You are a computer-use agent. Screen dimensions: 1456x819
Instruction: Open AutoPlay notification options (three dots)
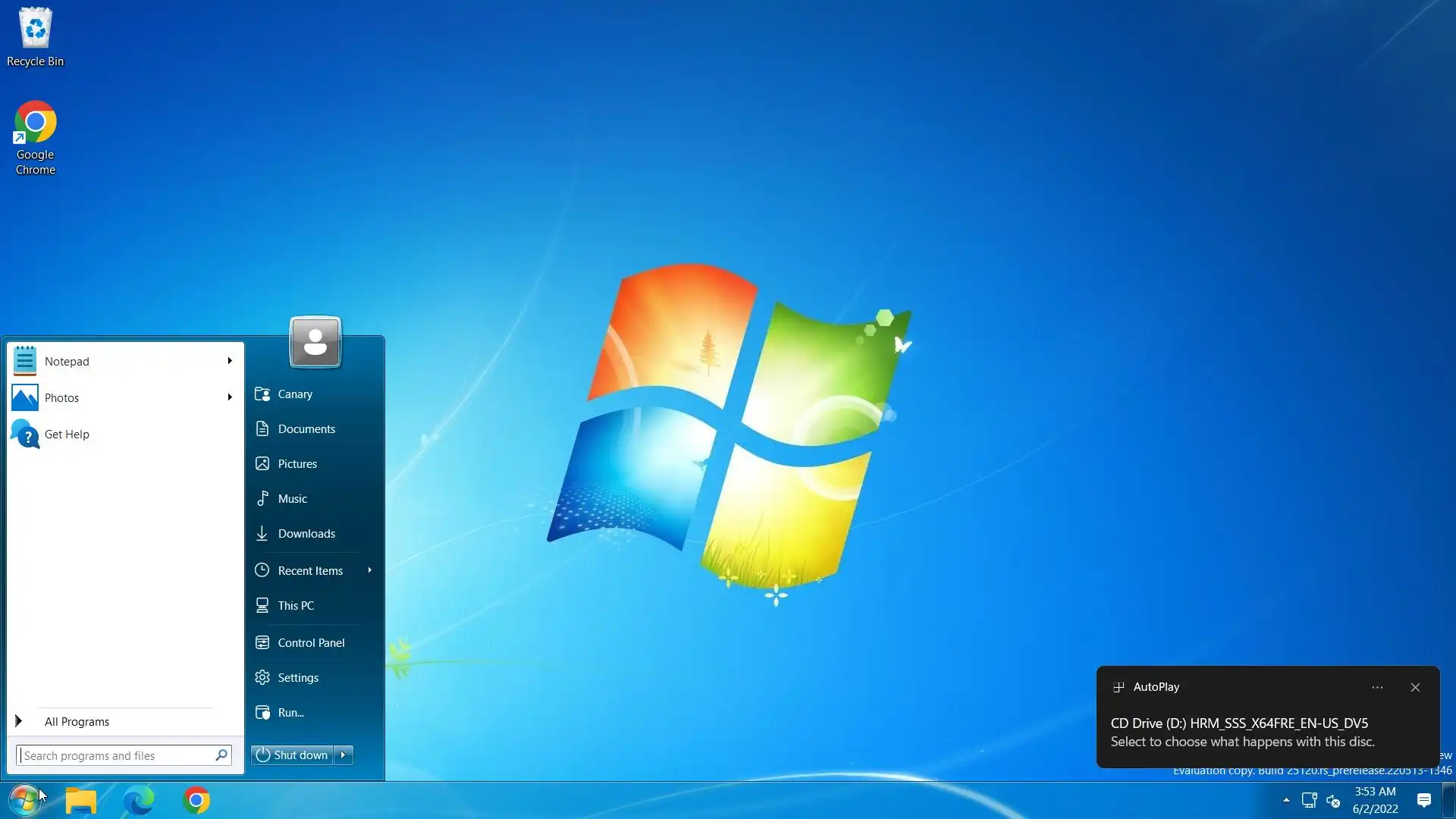1377,687
